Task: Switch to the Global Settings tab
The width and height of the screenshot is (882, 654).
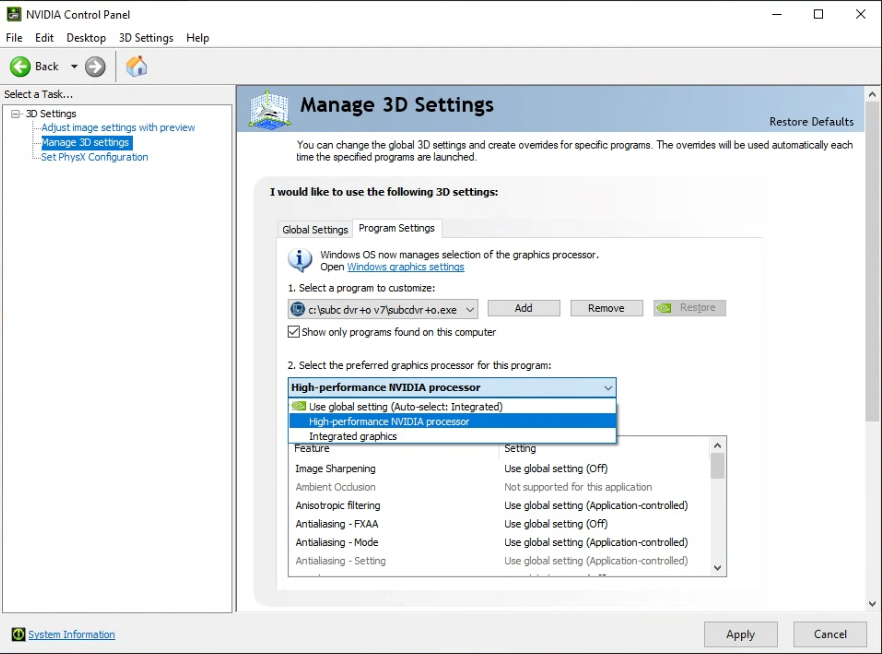Action: pos(315,229)
